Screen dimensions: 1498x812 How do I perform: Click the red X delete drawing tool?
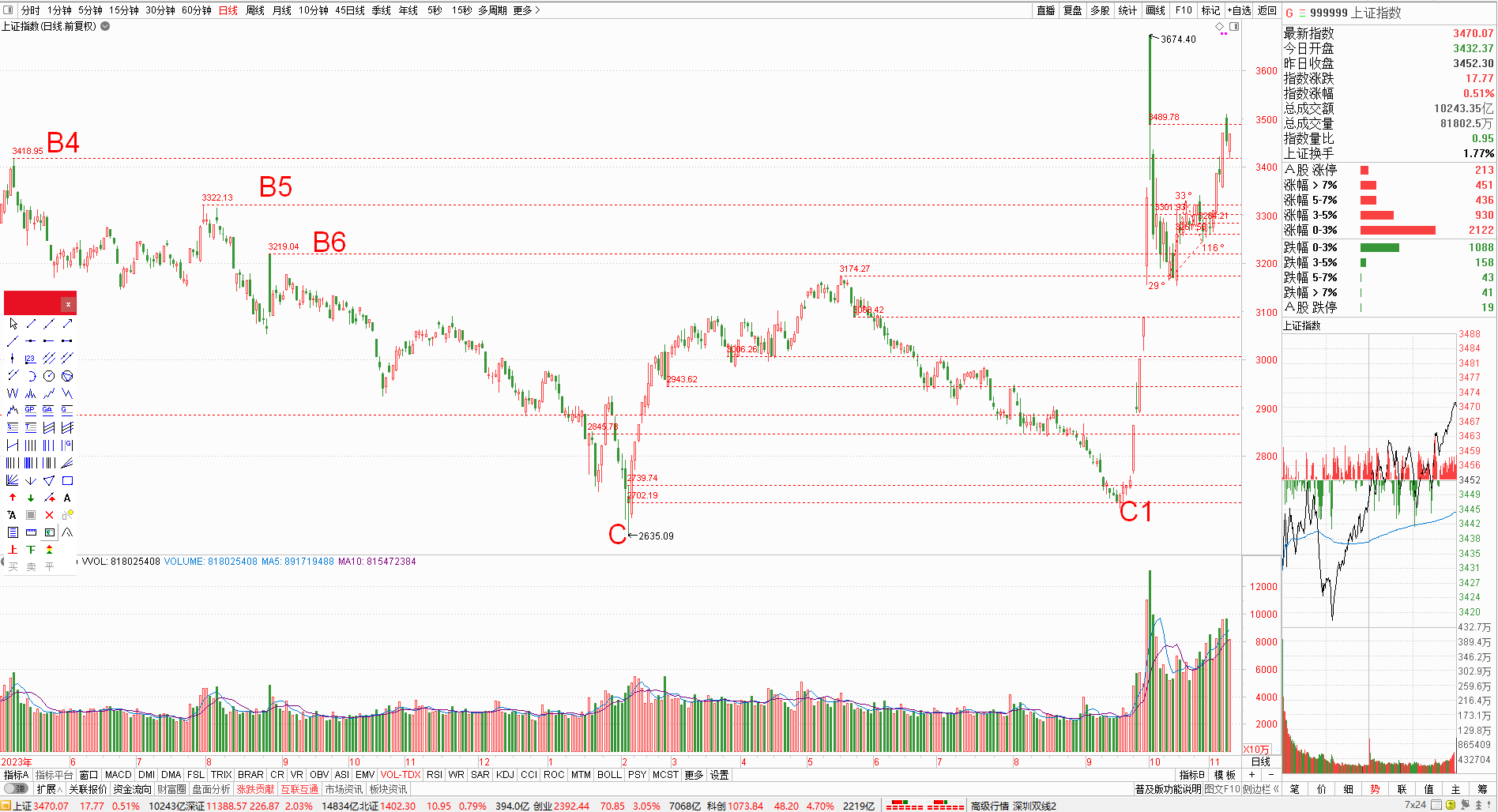49,515
